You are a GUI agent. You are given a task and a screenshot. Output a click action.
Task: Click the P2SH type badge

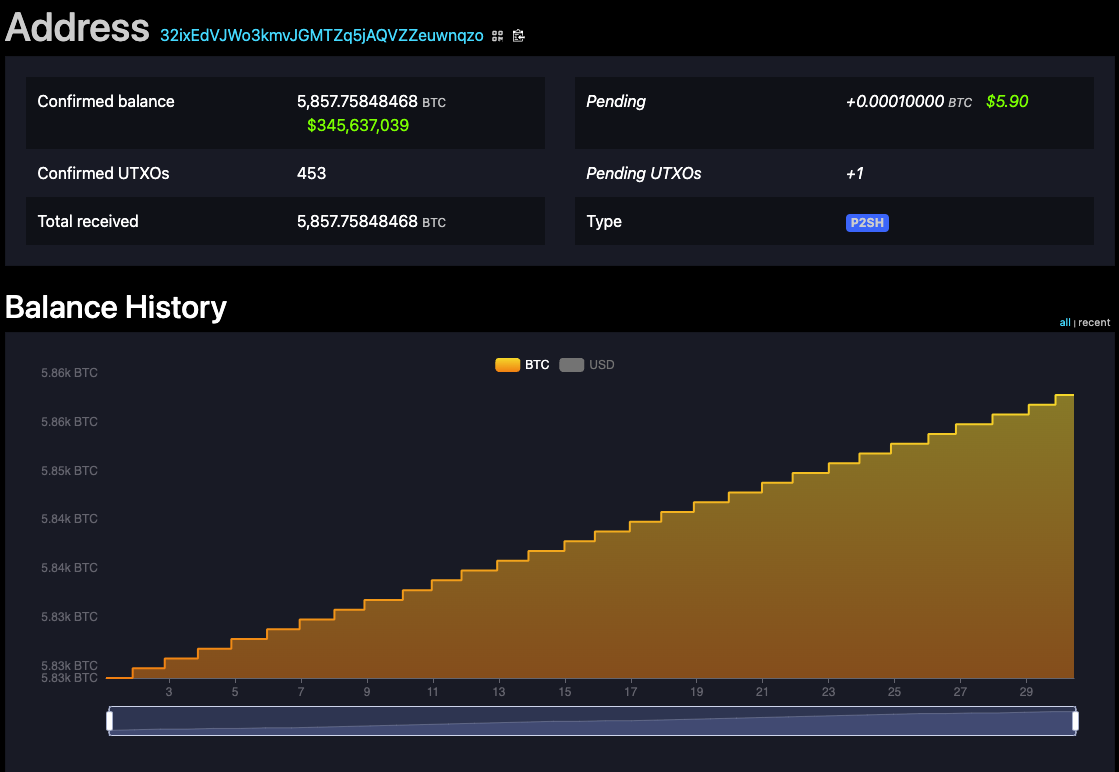coord(867,222)
